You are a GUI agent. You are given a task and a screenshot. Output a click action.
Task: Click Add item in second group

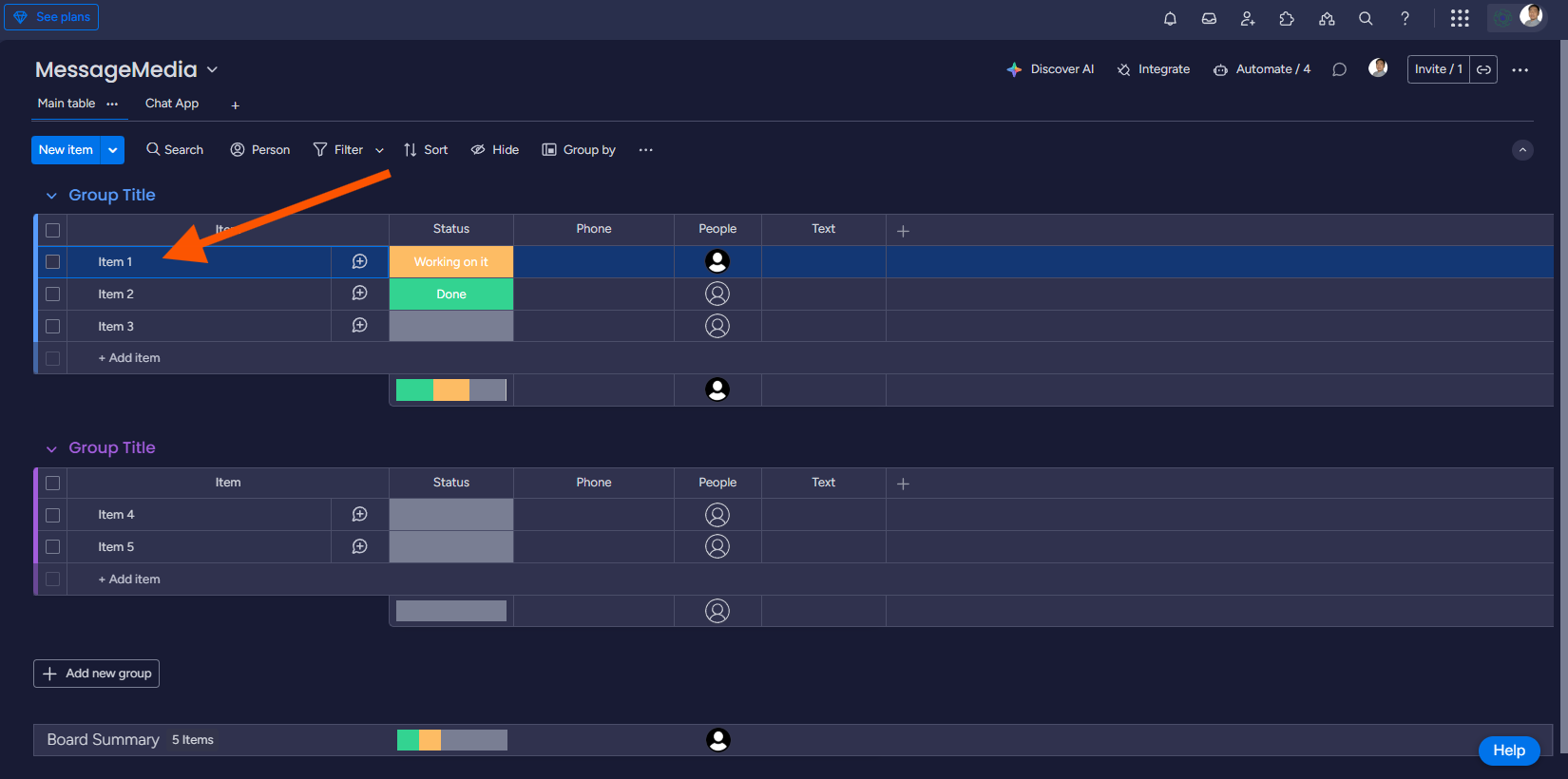point(129,579)
